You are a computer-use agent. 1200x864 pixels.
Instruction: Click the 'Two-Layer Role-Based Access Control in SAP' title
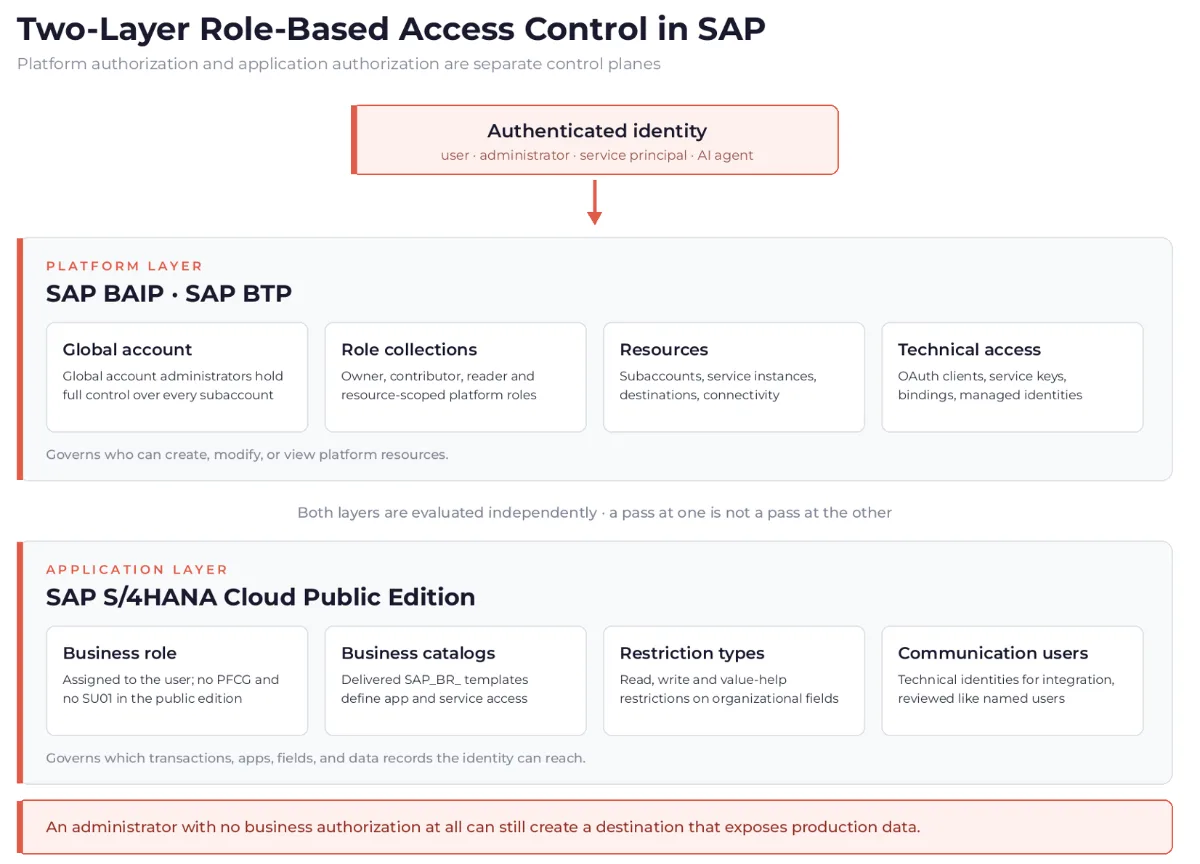391,28
